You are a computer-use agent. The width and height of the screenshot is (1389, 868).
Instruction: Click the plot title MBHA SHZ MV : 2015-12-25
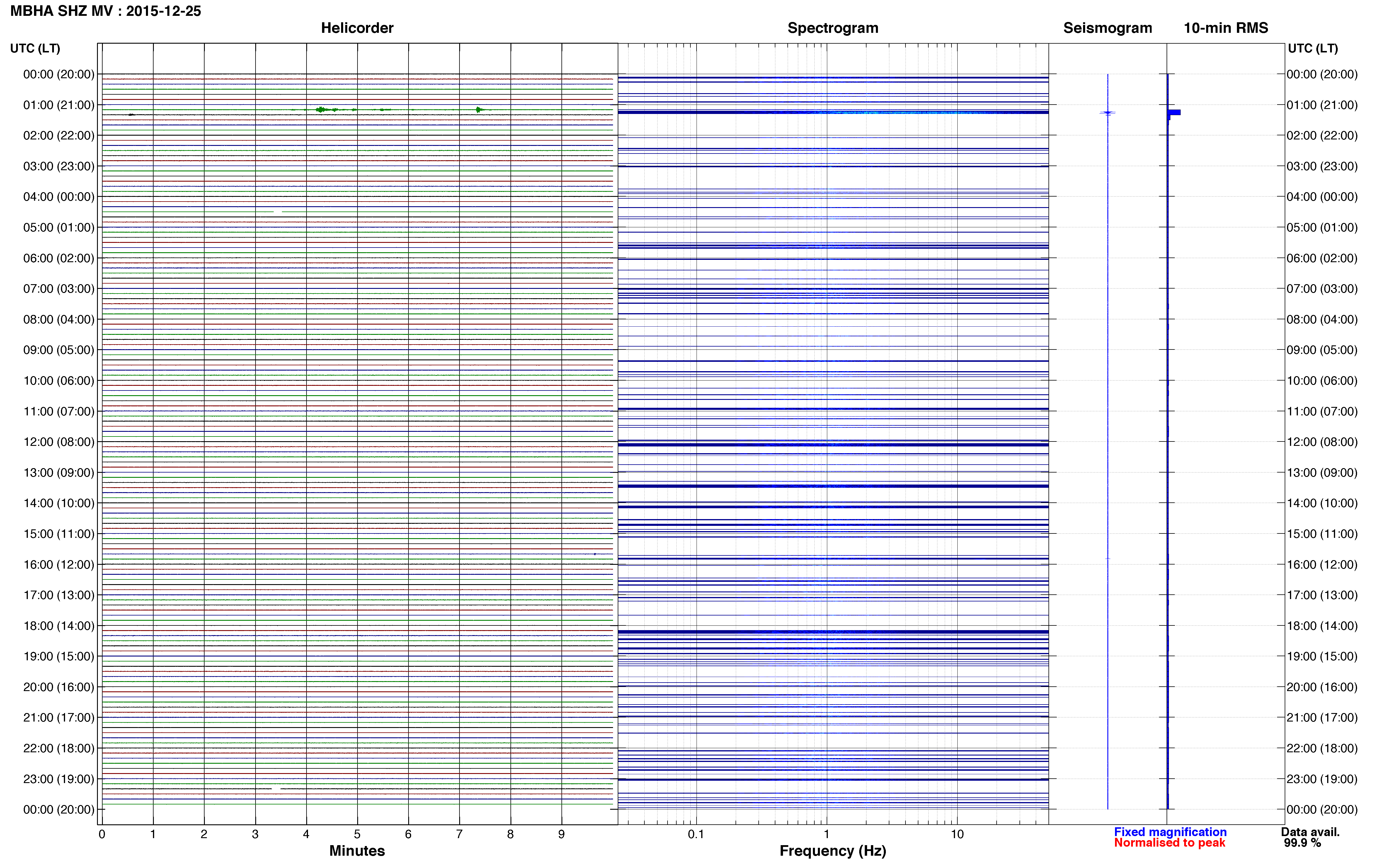click(x=106, y=11)
